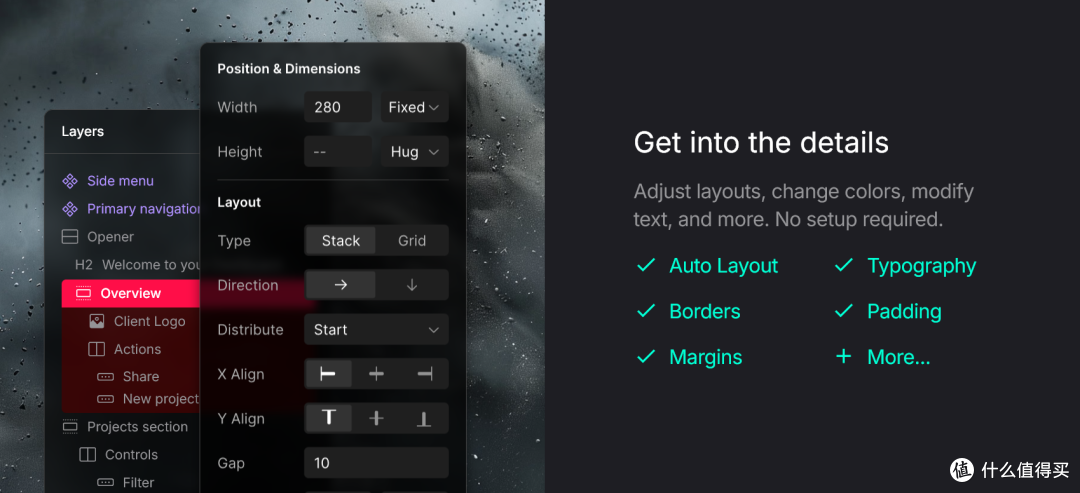Click the Share button layer icon
1080x493 pixels.
coord(105,377)
